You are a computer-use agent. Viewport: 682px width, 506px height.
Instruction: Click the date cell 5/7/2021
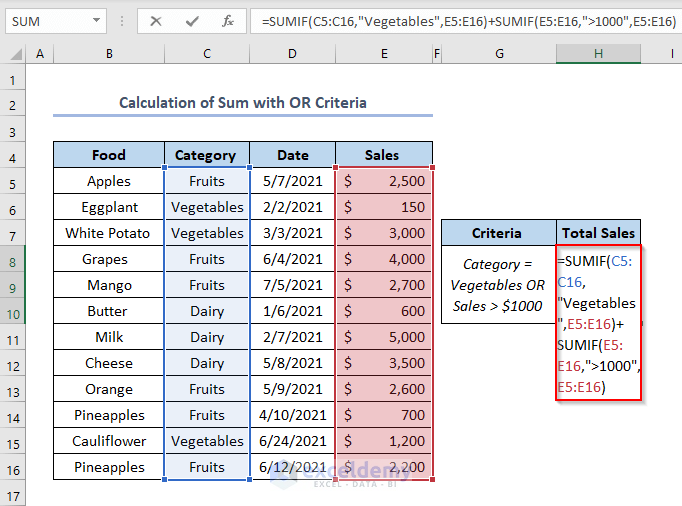point(293,181)
